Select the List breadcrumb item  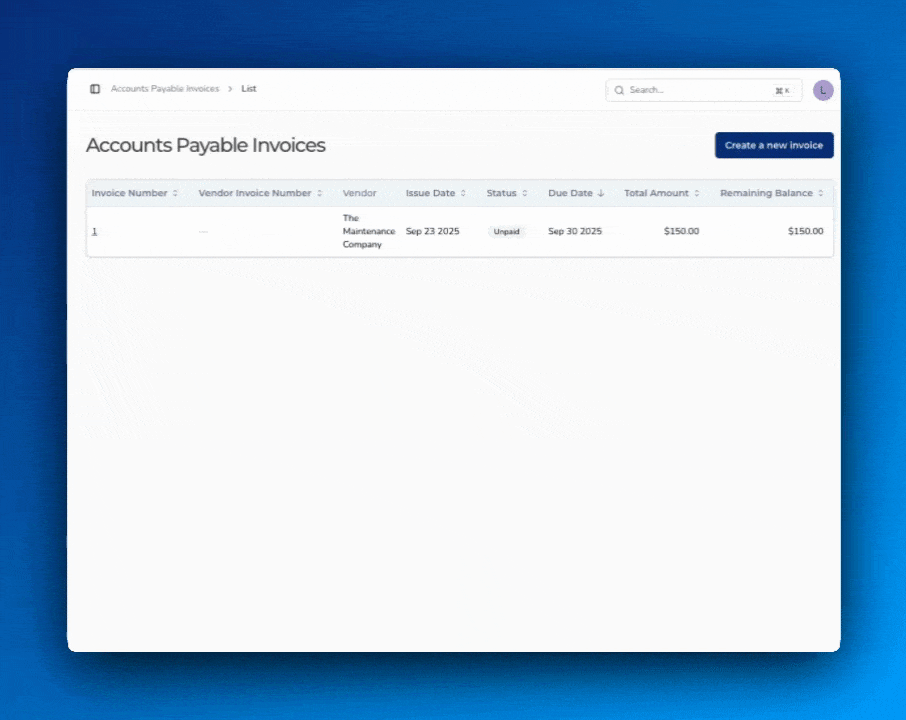pos(249,89)
